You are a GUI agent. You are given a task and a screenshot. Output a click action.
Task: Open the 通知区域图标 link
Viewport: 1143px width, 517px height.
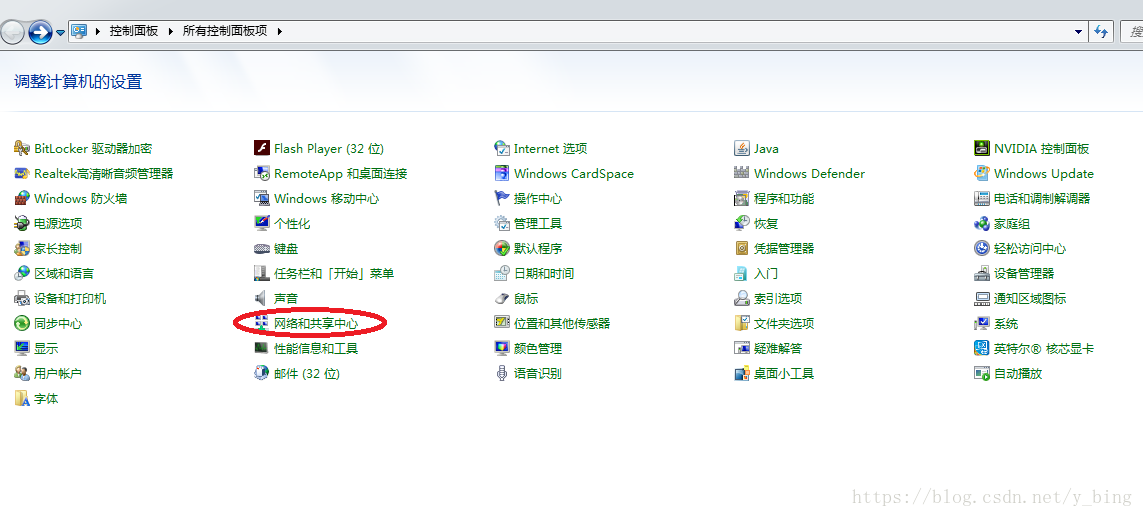pos(1030,298)
